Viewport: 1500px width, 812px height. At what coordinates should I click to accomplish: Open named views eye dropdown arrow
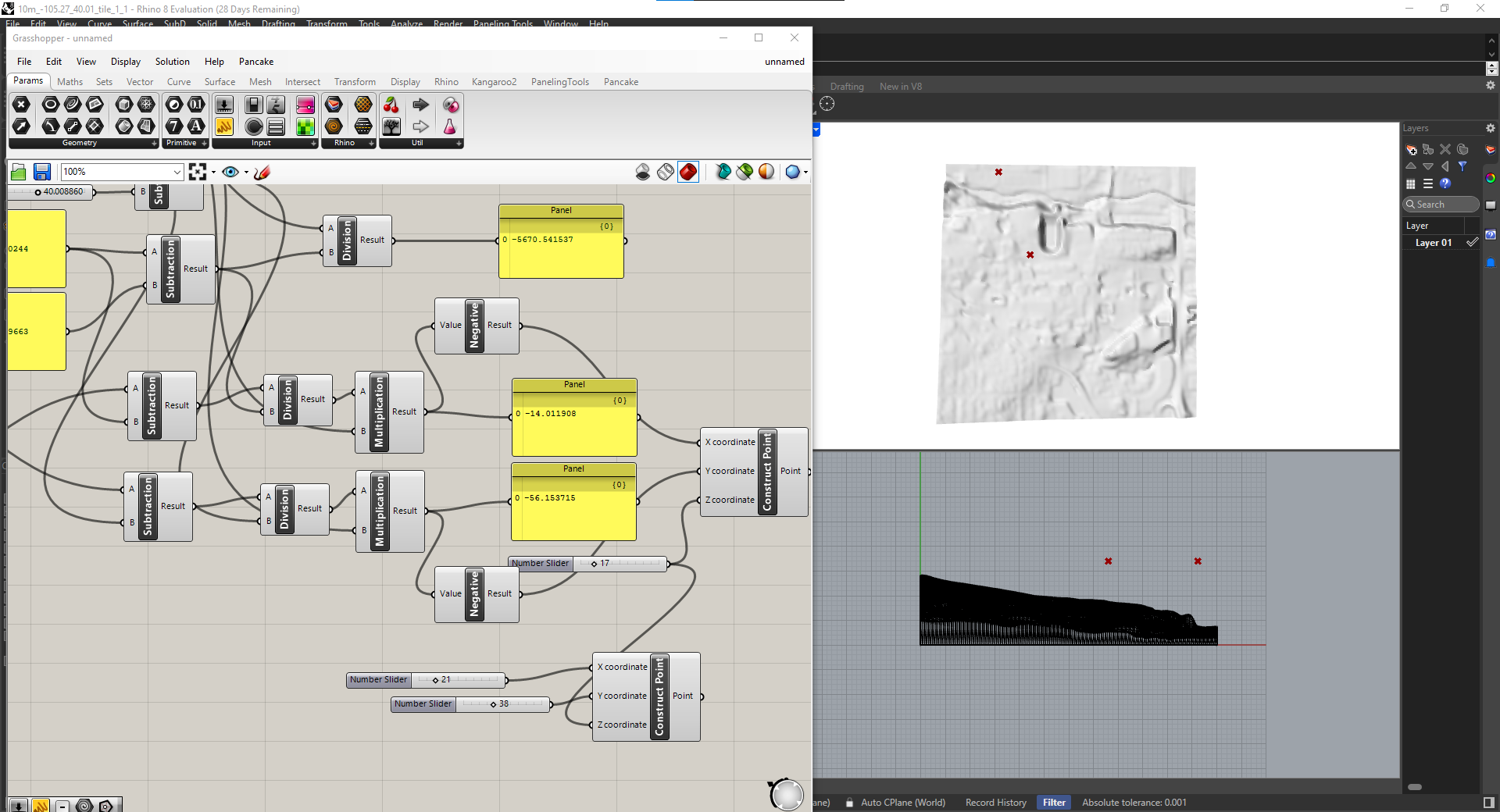pos(246,172)
